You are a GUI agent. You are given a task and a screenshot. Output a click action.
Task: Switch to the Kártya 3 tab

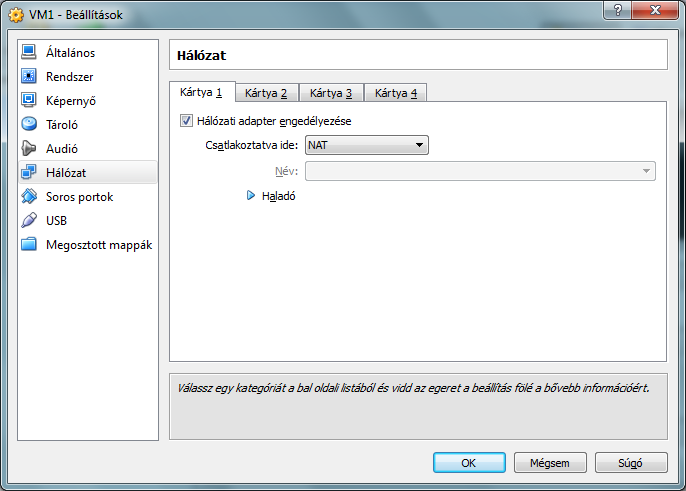point(331,93)
